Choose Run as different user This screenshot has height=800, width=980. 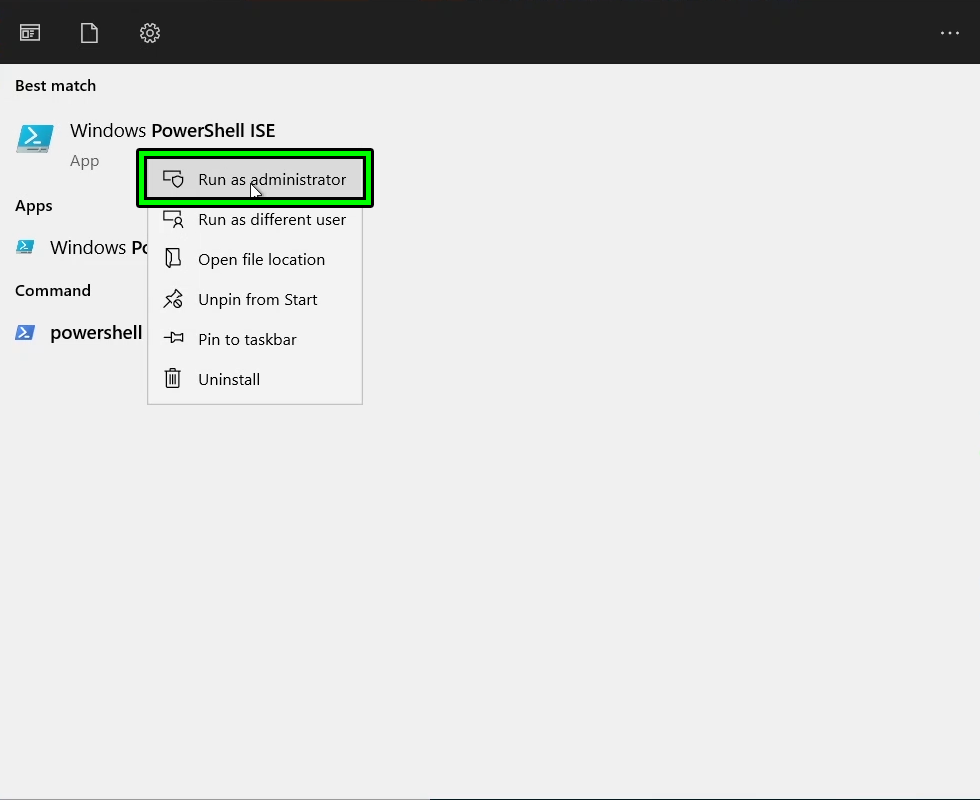point(270,219)
